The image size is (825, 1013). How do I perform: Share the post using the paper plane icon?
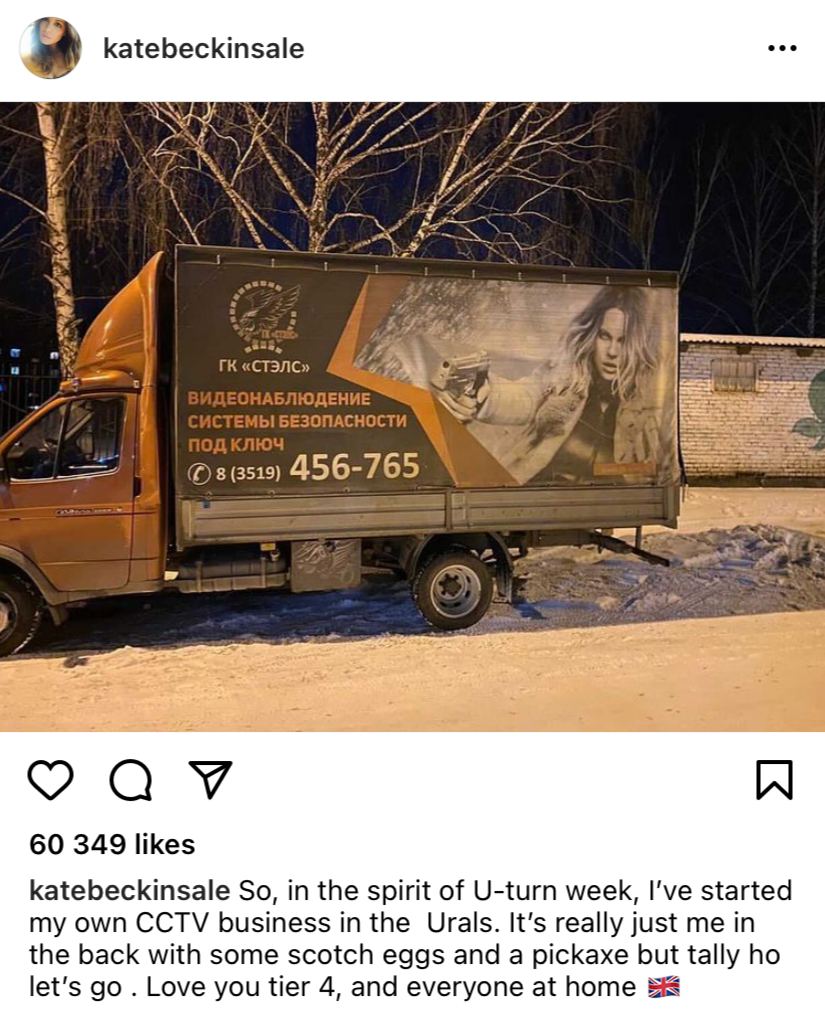[x=210, y=779]
